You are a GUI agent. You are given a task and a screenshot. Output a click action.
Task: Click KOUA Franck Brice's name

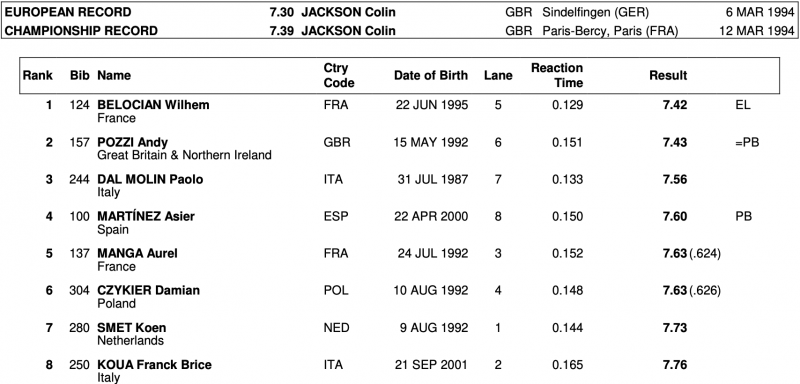(x=154, y=365)
